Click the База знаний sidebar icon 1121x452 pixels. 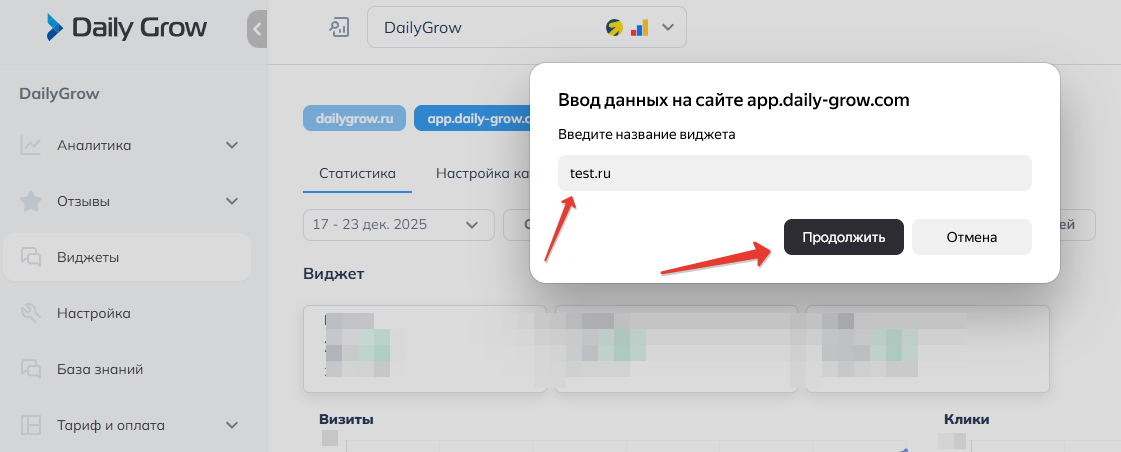[x=31, y=370]
